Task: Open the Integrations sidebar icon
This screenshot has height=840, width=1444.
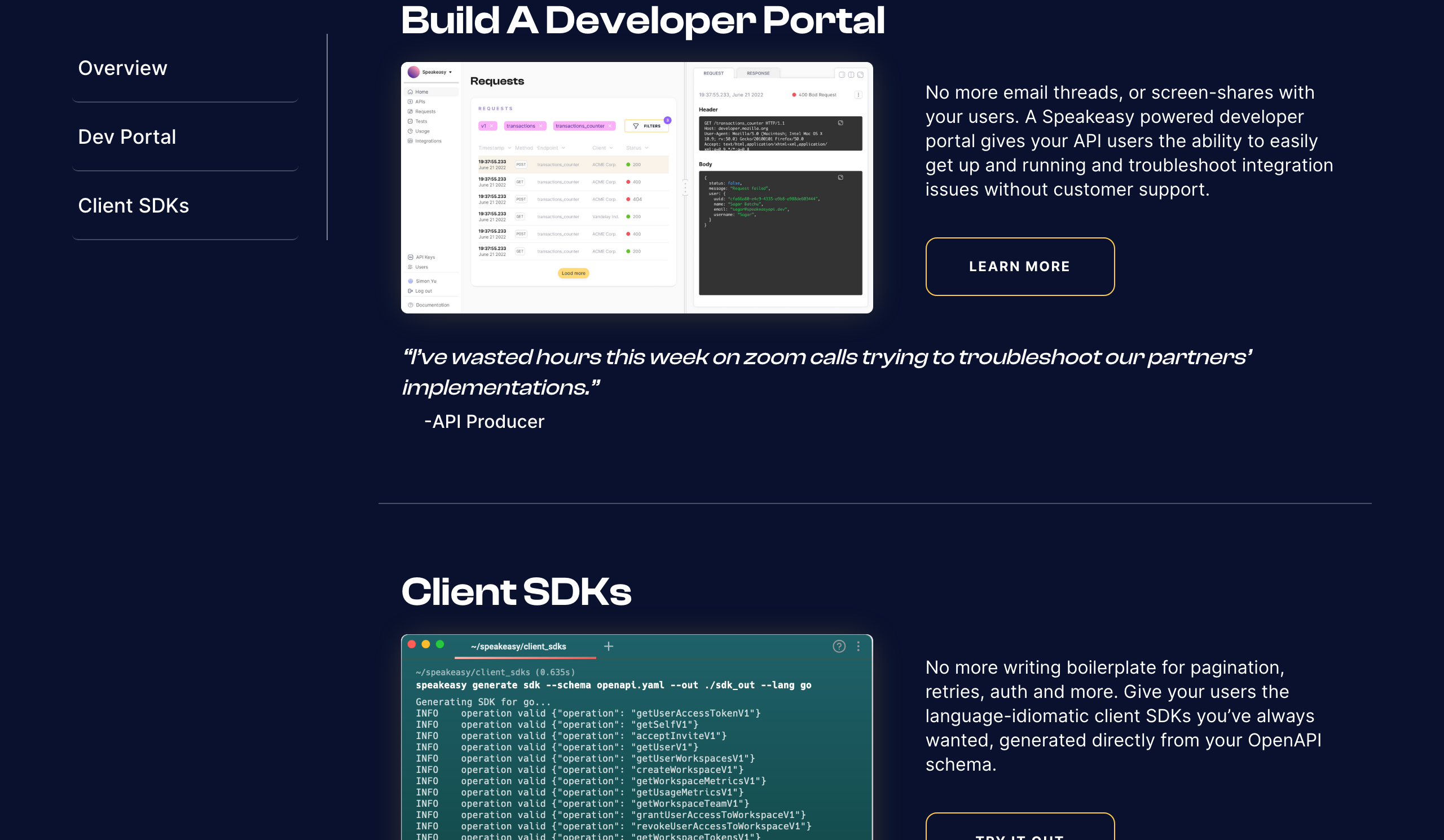Action: click(410, 141)
